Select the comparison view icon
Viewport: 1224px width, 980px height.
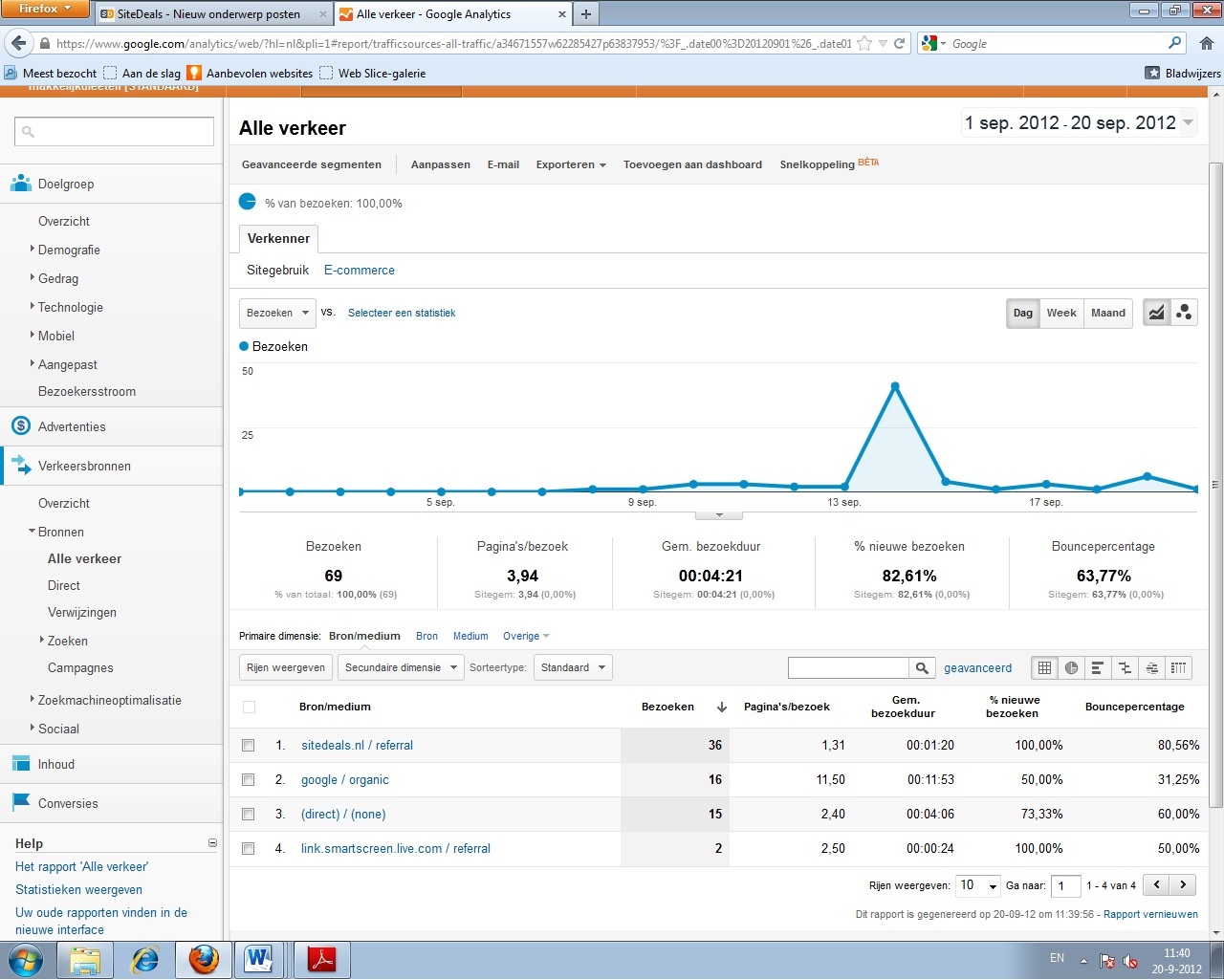1125,668
